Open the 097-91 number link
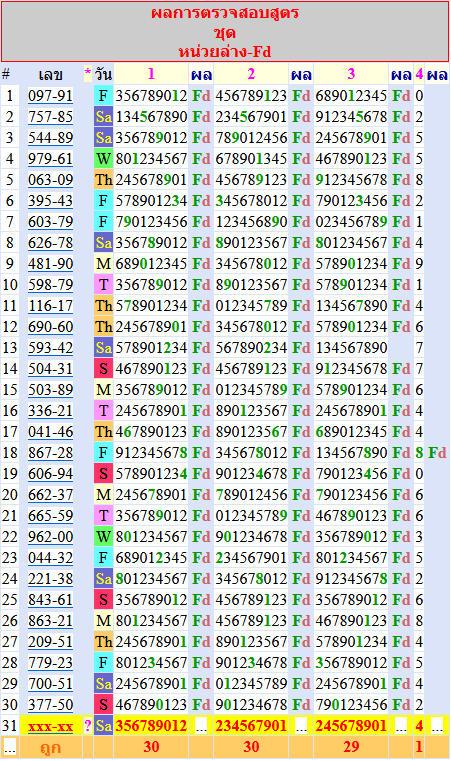 point(50,96)
